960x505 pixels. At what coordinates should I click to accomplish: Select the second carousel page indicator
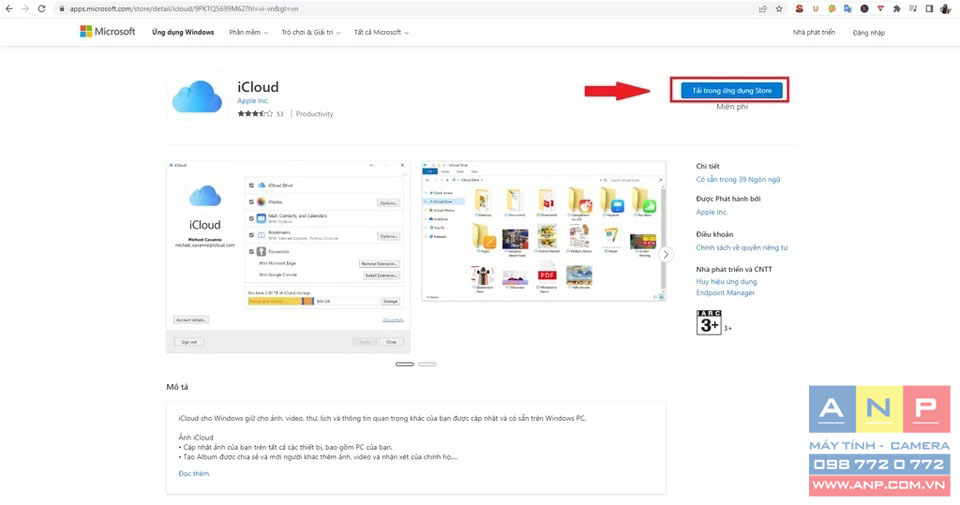click(427, 364)
